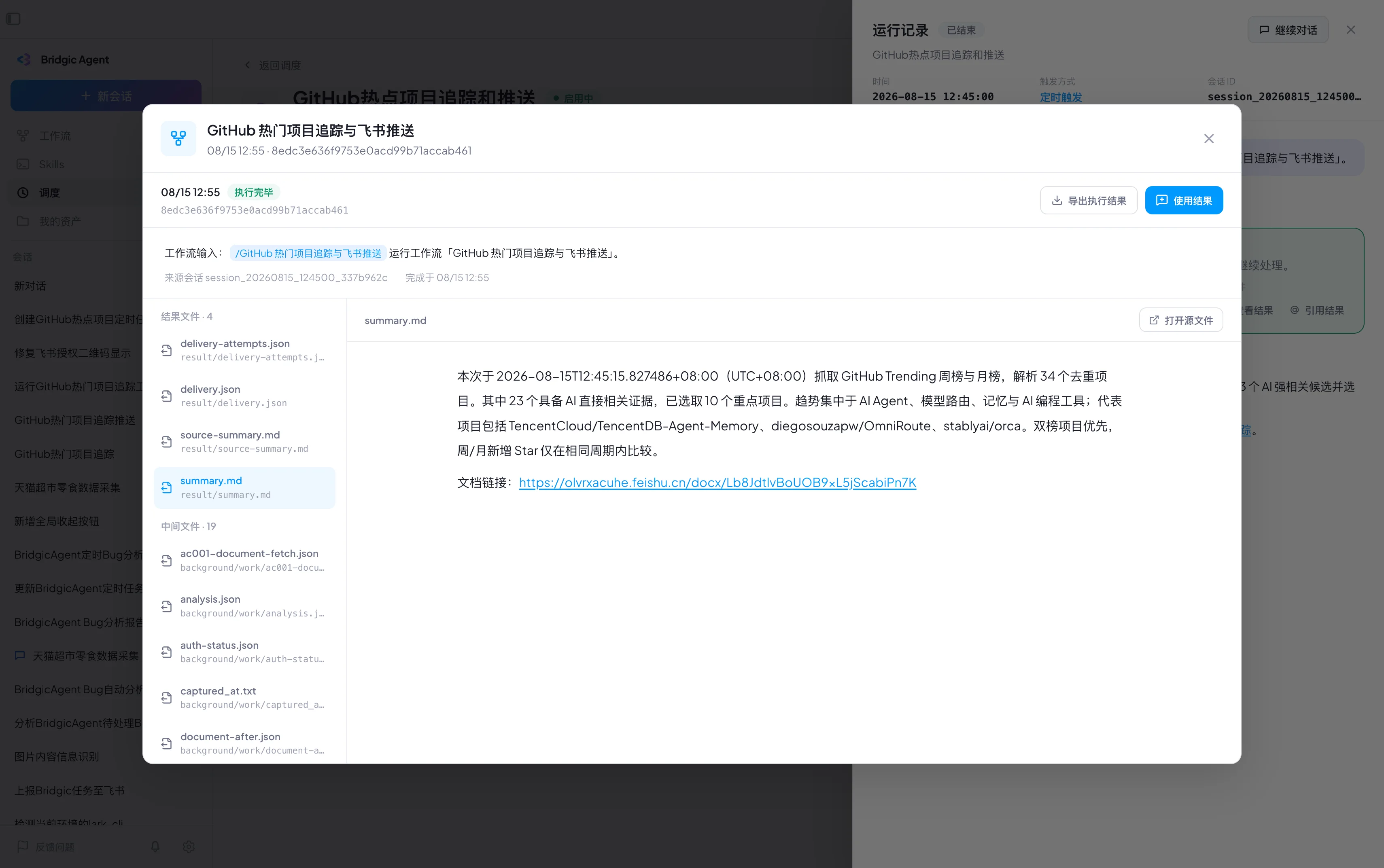Click 来源会话 session_20260815_124500_337b962c text
Image resolution: width=1384 pixels, height=868 pixels.
click(x=276, y=278)
